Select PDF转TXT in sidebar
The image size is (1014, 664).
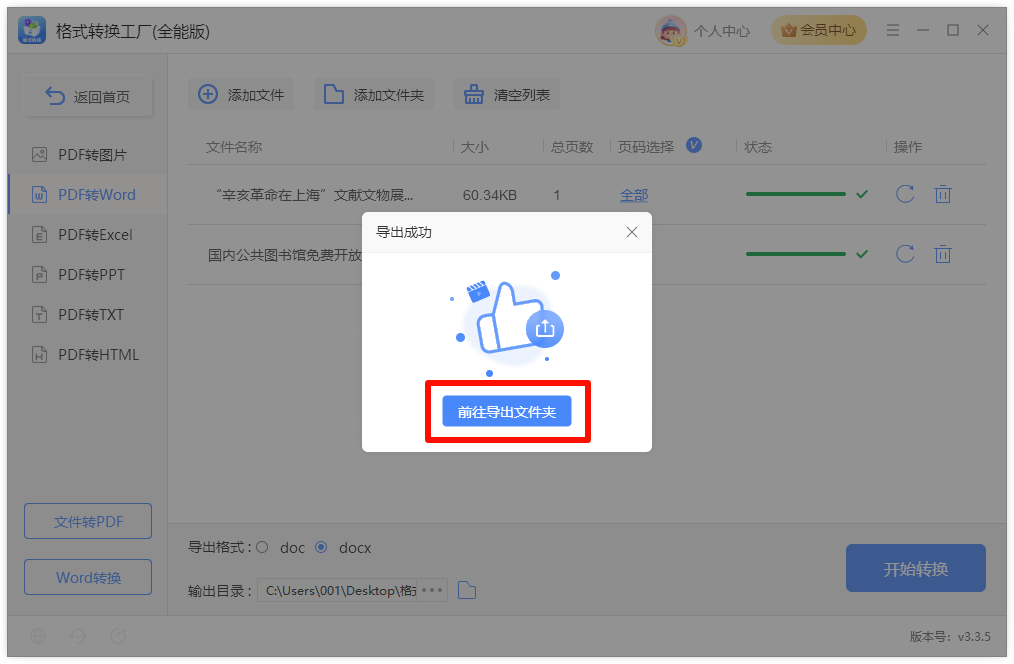tap(87, 315)
